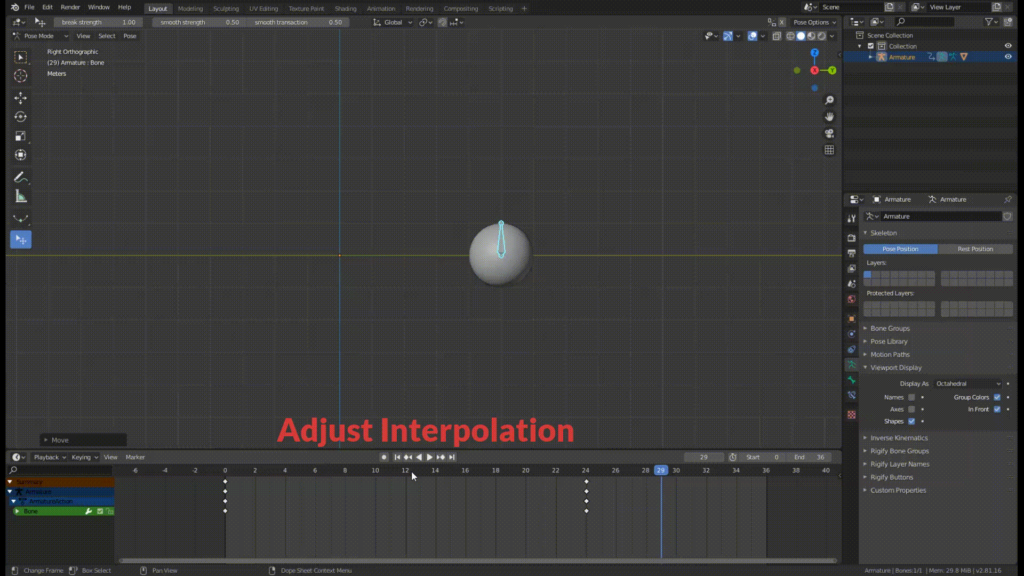
Task: Open the Animation workspace tab
Action: pos(381,8)
